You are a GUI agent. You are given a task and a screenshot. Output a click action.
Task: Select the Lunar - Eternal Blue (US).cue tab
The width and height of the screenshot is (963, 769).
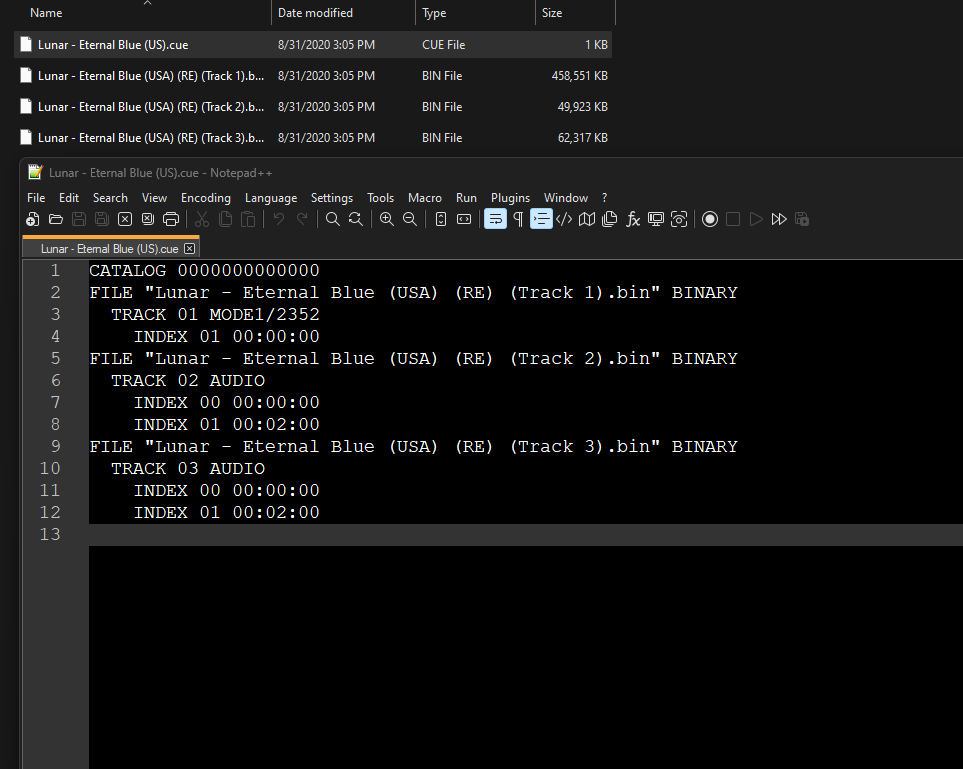point(109,249)
